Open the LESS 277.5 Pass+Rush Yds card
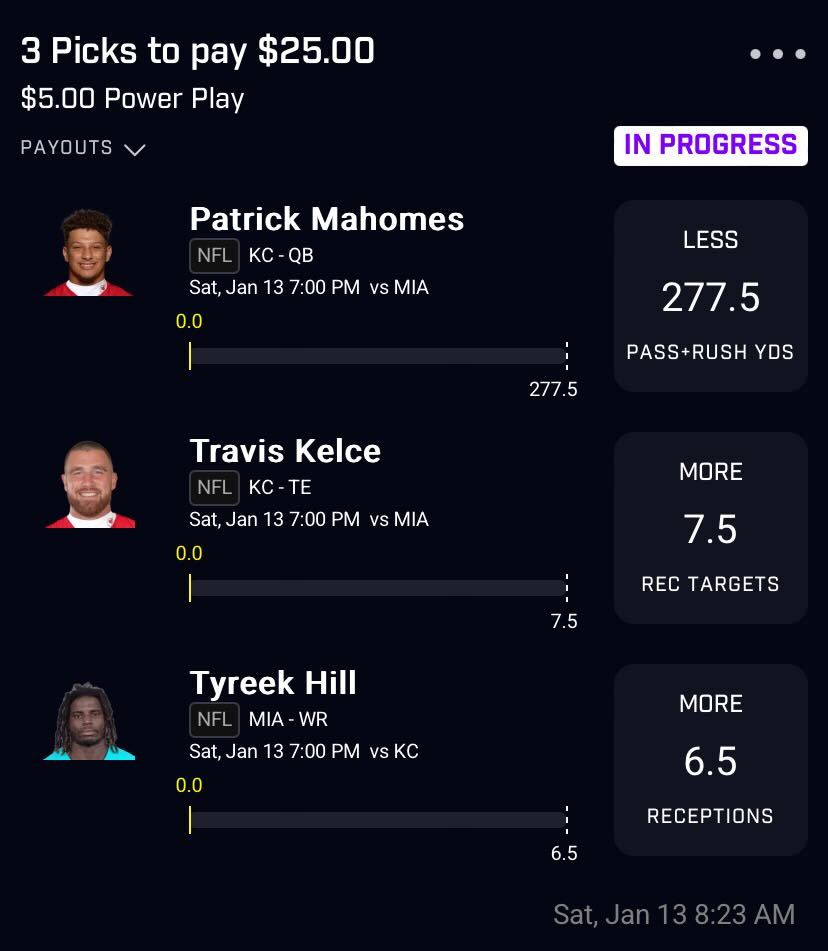 click(x=710, y=296)
